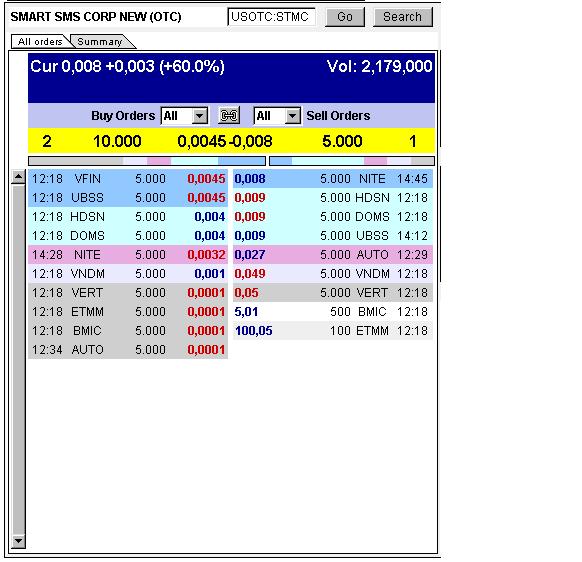
Task: Click the Go button
Action: pyautogui.click(x=345, y=17)
